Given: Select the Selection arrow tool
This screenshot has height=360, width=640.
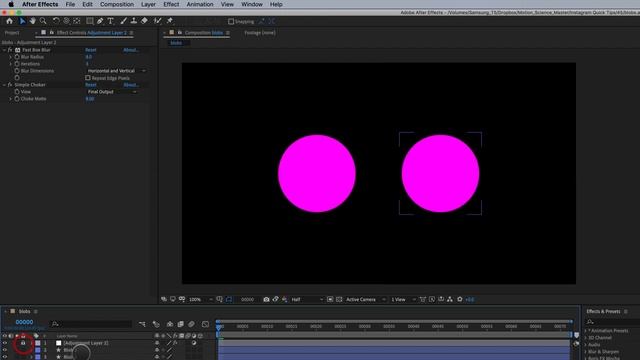Looking at the screenshot, I should coord(22,21).
